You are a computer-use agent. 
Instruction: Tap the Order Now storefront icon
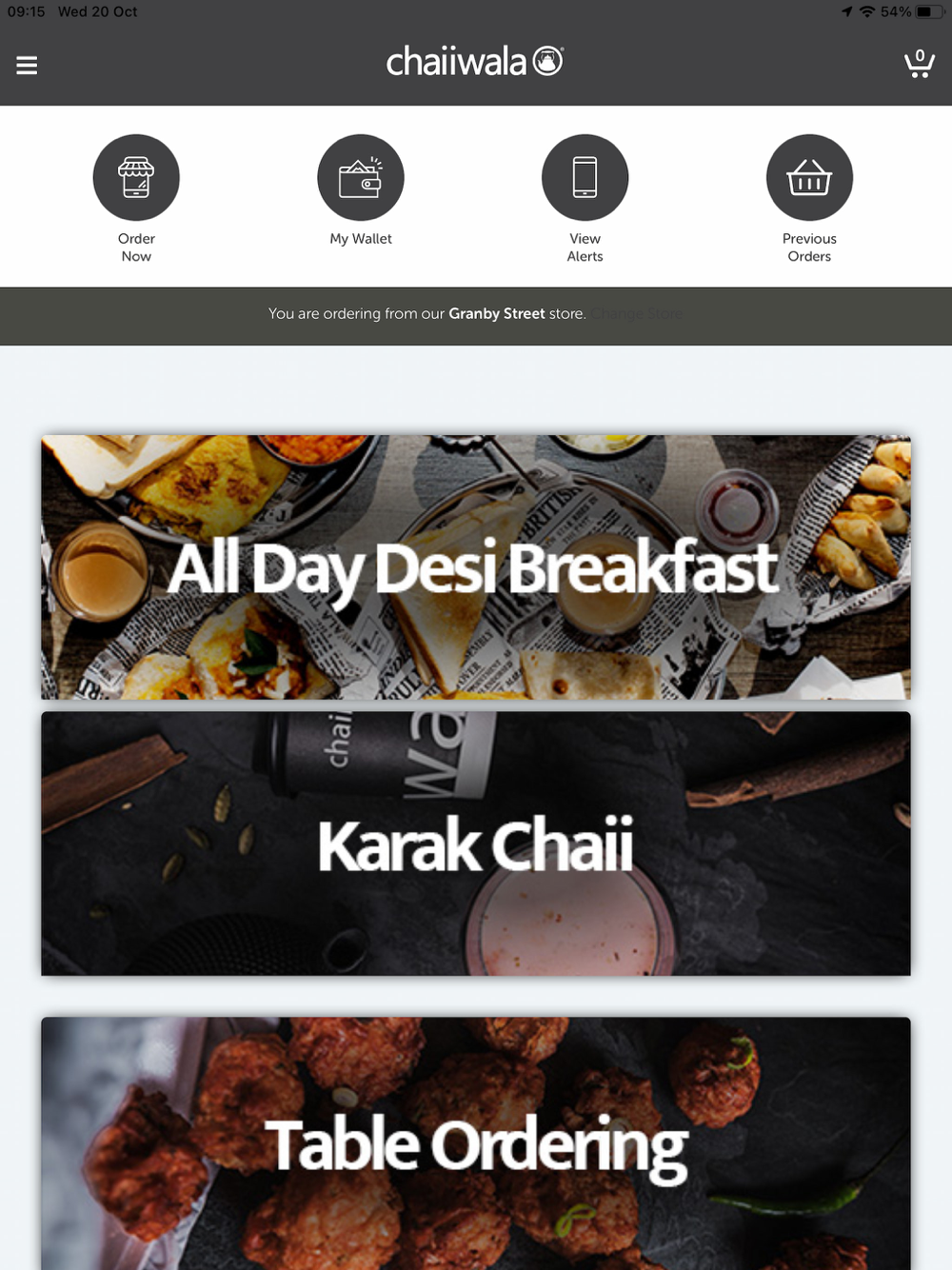(136, 178)
